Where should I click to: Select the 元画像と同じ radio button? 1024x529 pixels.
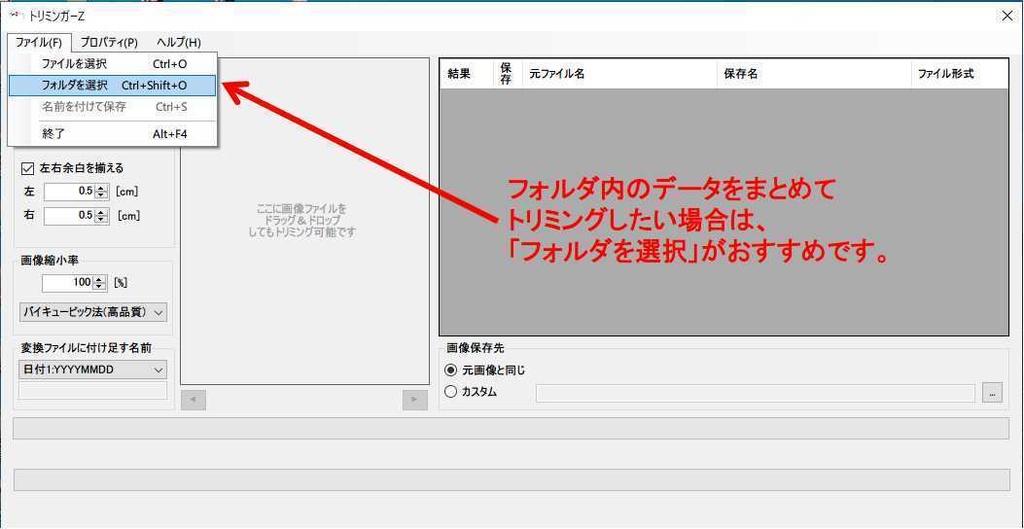click(451, 370)
